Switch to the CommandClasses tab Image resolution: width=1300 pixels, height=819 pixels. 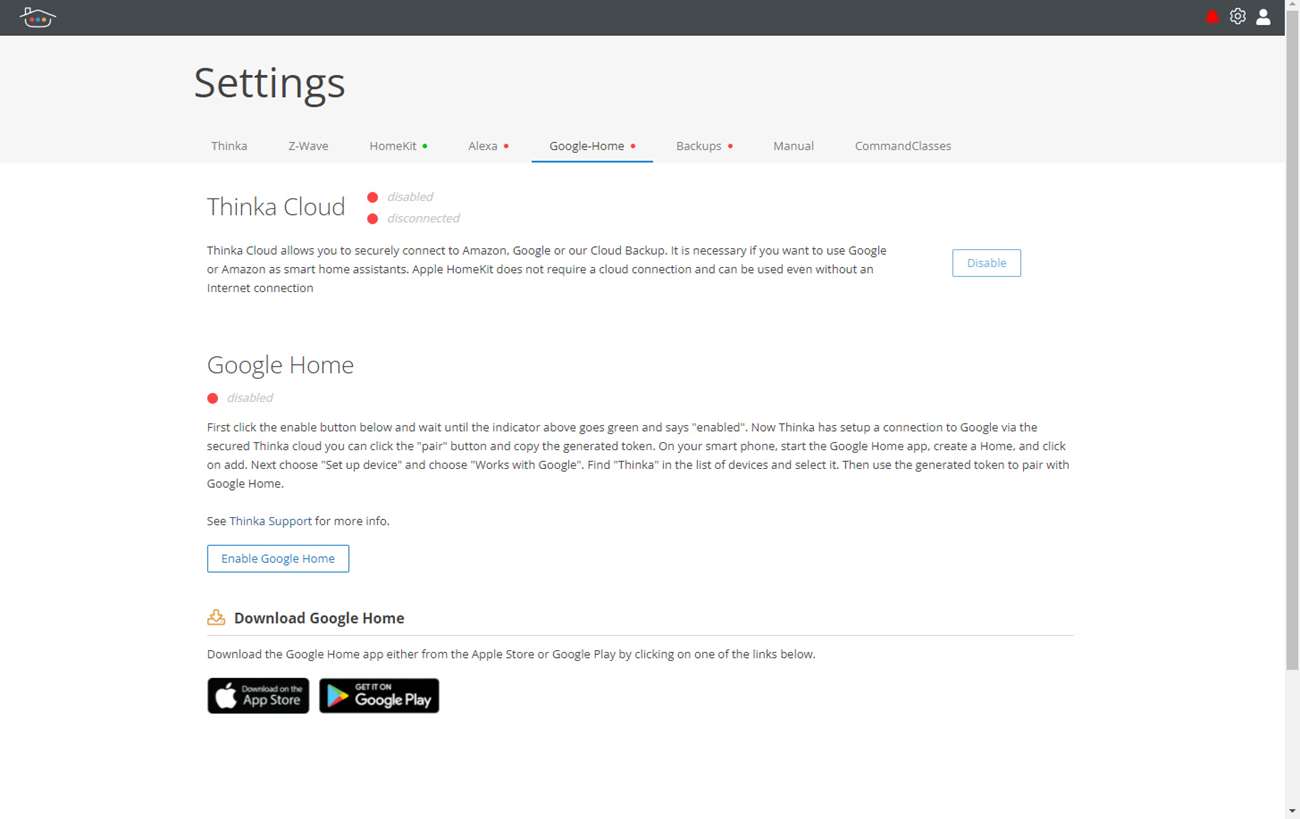(x=903, y=146)
